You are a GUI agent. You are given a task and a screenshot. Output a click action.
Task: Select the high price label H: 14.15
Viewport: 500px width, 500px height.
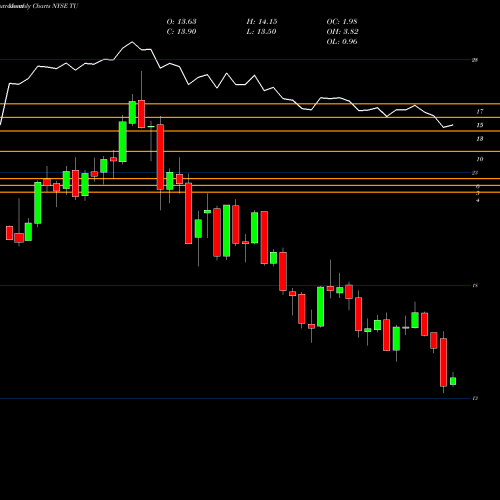(x=262, y=22)
